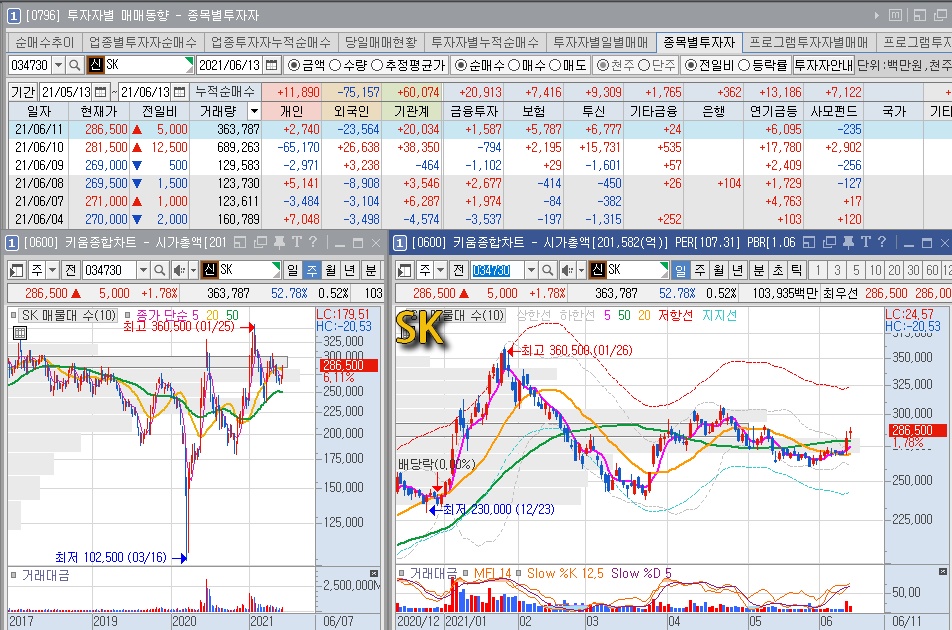The height and width of the screenshot is (630, 952).
Task: Open 거래량 column dropdown arrow
Action: [x=254, y=111]
